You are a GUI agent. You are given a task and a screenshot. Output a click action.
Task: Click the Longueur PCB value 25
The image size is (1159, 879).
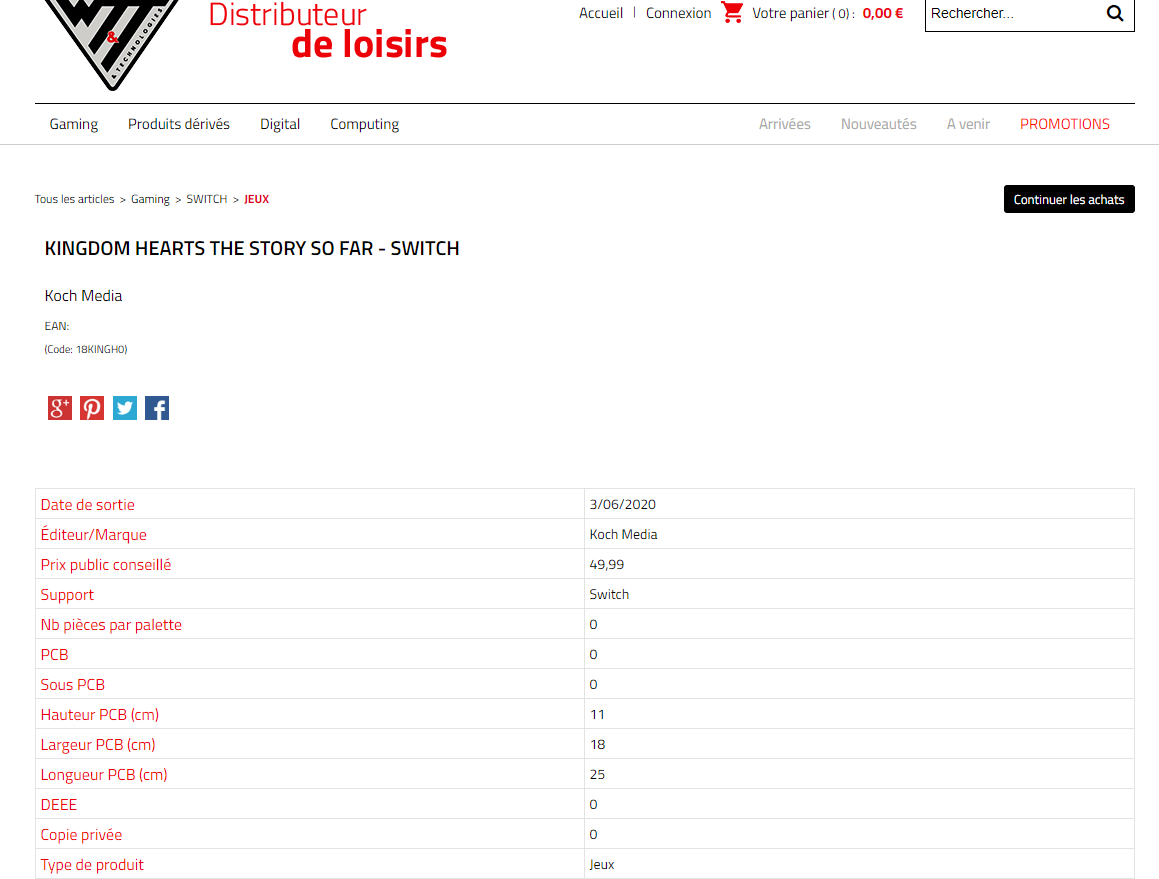point(597,774)
